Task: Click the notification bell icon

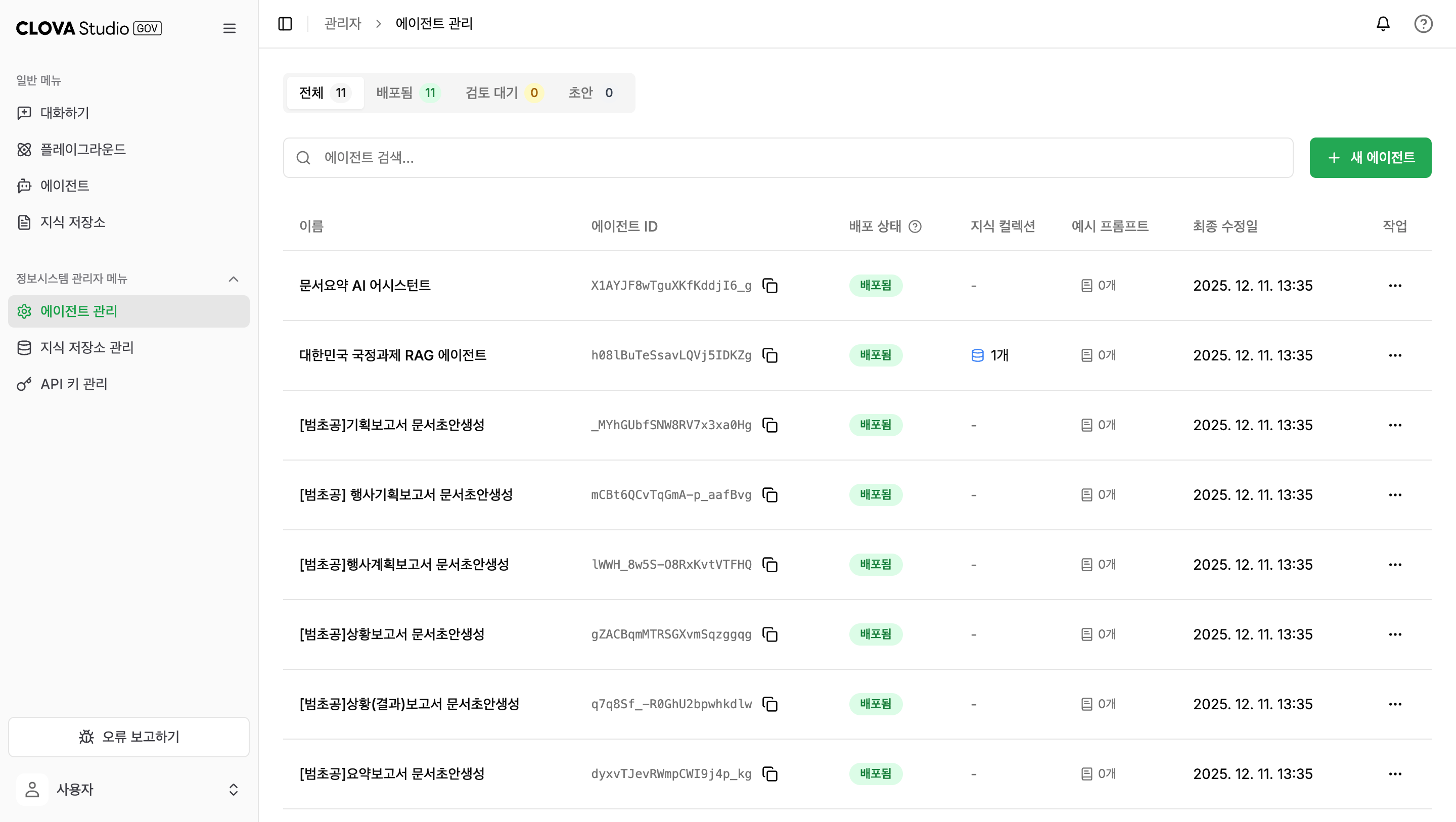Action: click(x=1383, y=24)
